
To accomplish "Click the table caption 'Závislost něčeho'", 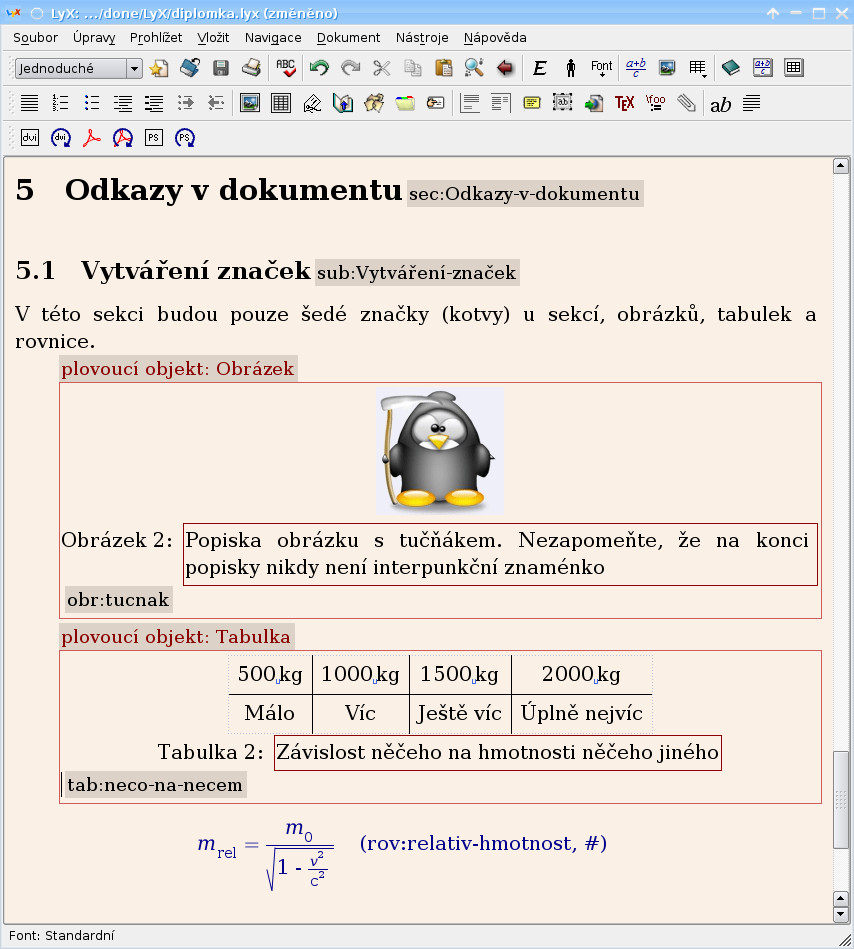I will coord(498,752).
